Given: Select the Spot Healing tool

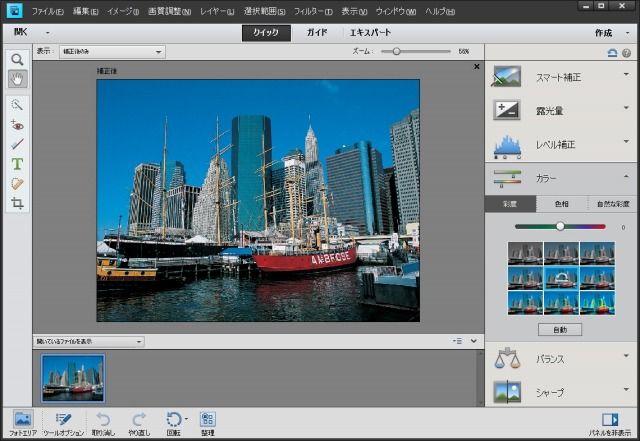Looking at the screenshot, I should [17, 184].
